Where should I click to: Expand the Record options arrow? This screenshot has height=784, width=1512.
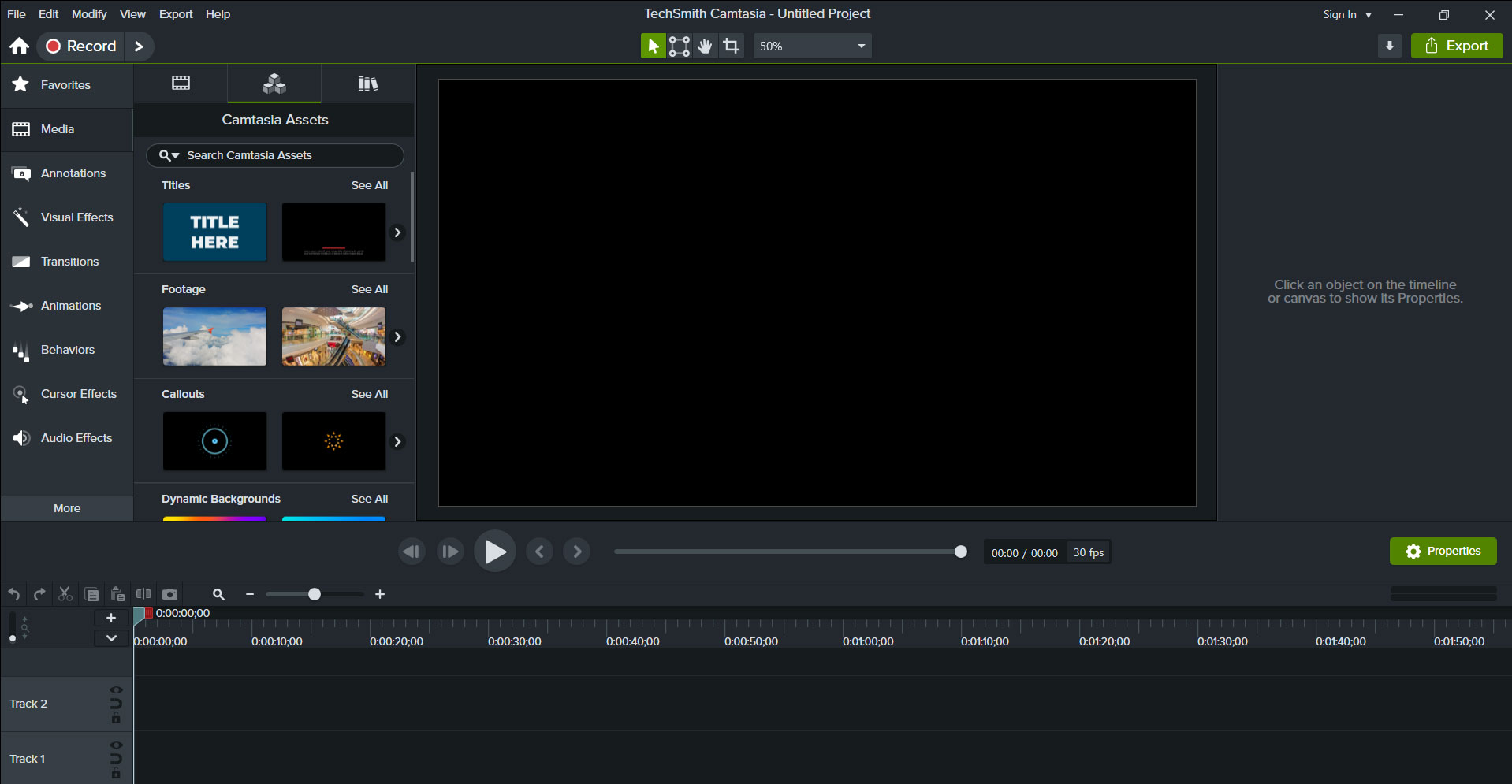coord(139,46)
